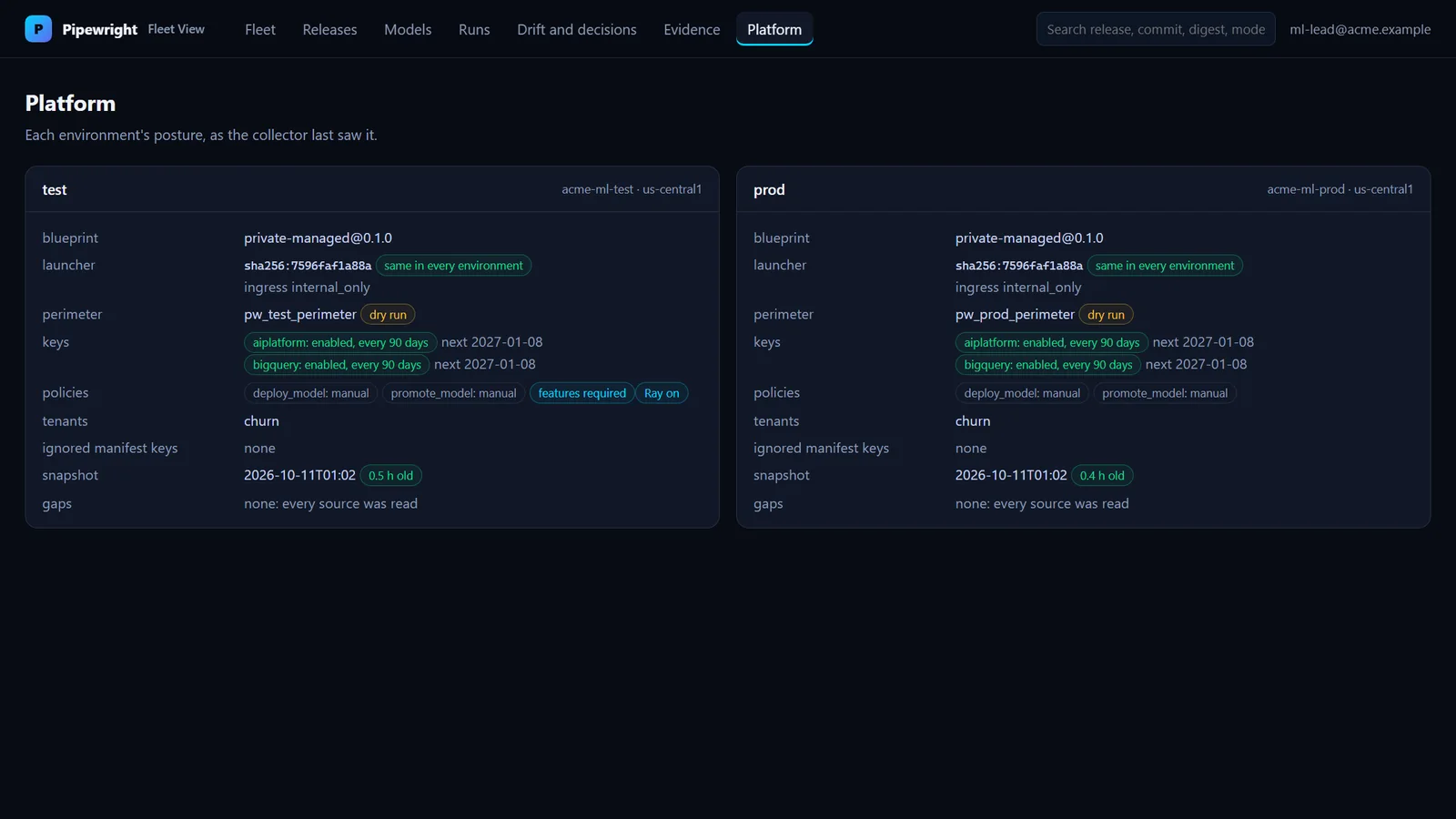Click acme-ml-prod · us-central1 text
Image resolution: width=1456 pixels, height=819 pixels.
click(1340, 189)
